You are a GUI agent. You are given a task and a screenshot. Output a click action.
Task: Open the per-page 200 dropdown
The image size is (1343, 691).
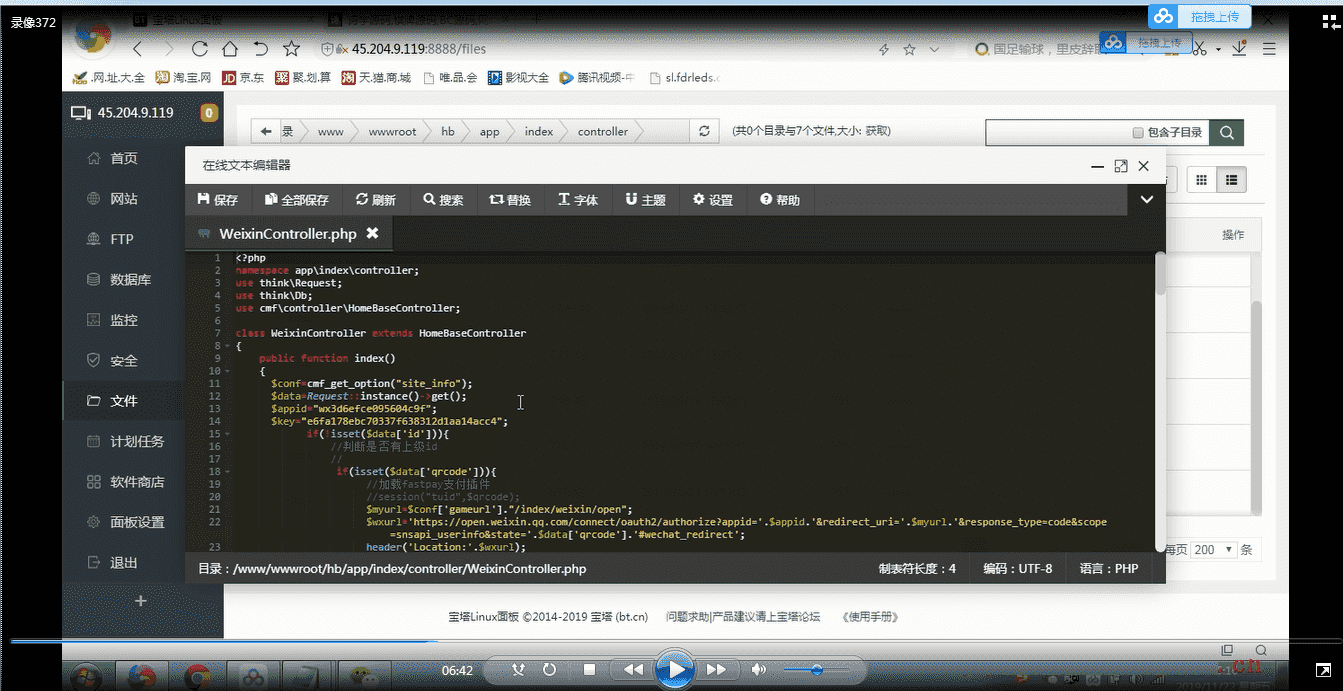[1214, 550]
